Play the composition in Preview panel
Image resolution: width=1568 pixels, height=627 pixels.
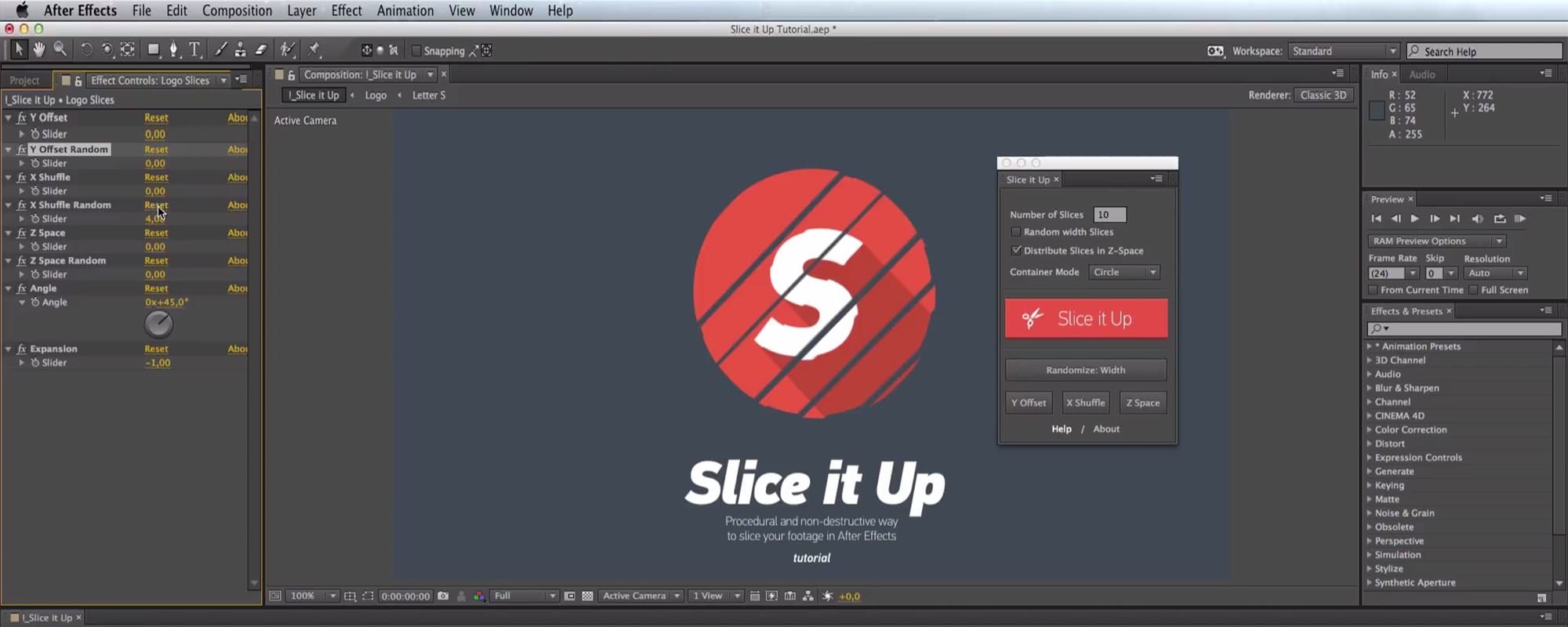1414,219
